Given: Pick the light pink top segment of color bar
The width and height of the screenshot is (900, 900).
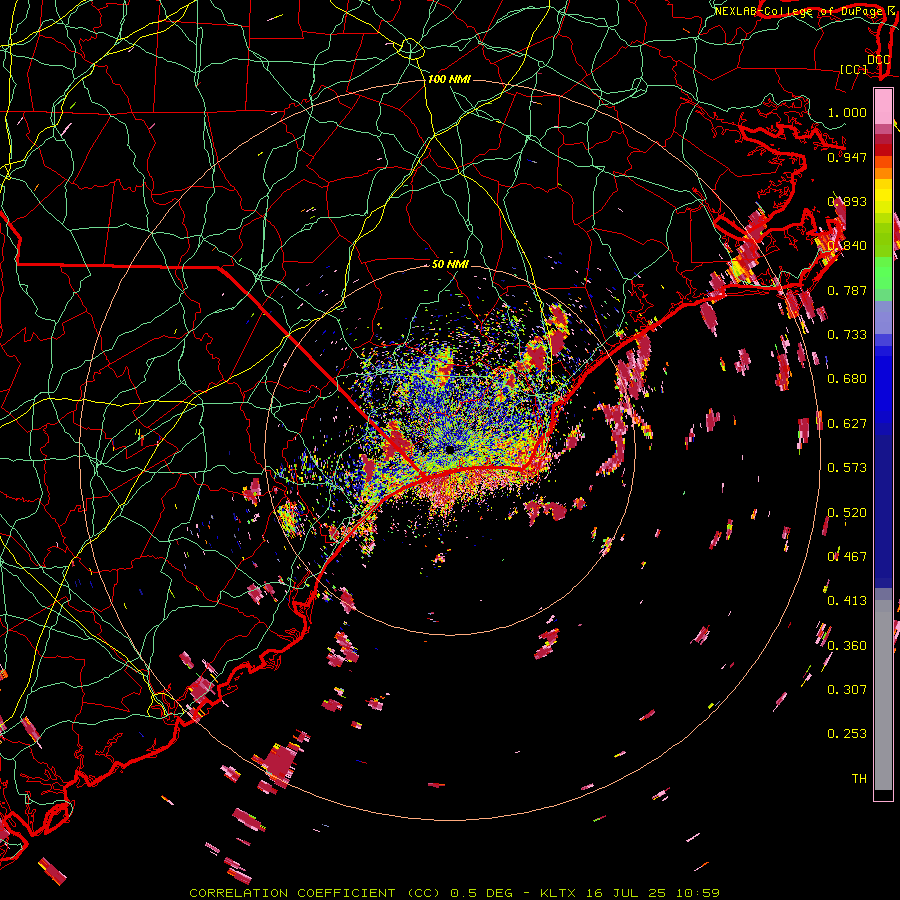Looking at the screenshot, I should [883, 106].
